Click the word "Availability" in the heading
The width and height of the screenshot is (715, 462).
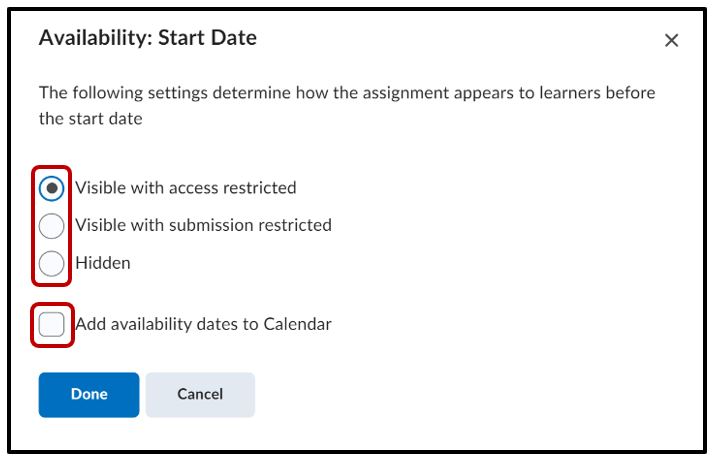(x=91, y=38)
